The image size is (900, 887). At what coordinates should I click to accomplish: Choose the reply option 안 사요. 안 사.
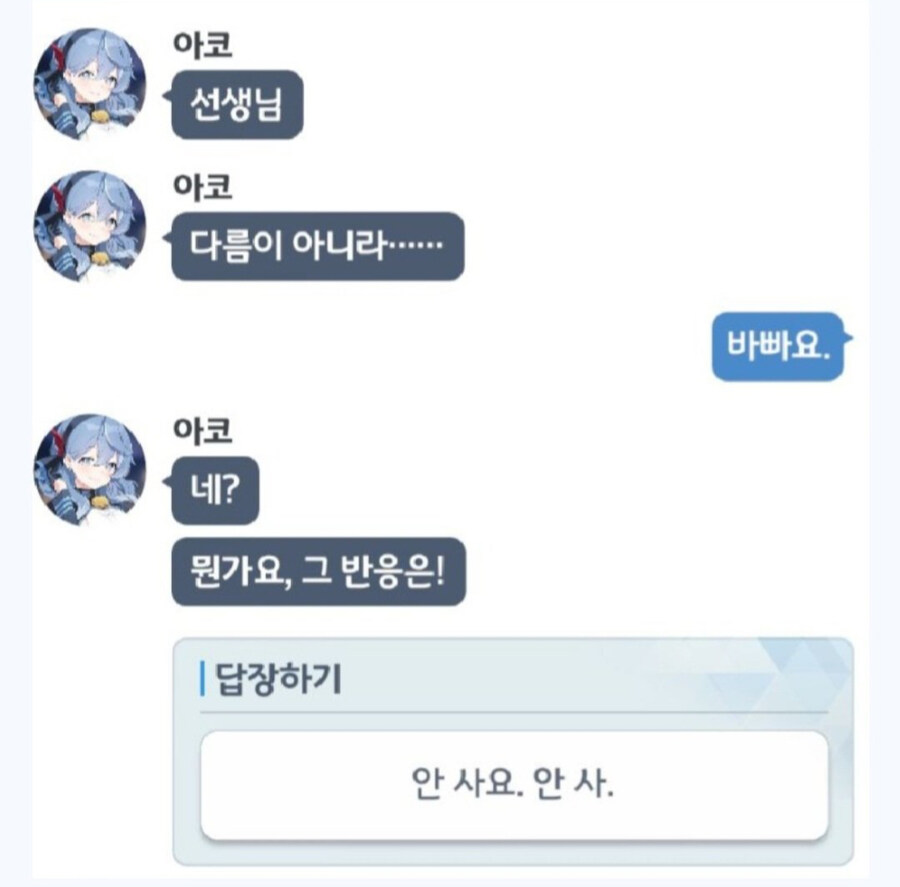[x=514, y=785]
